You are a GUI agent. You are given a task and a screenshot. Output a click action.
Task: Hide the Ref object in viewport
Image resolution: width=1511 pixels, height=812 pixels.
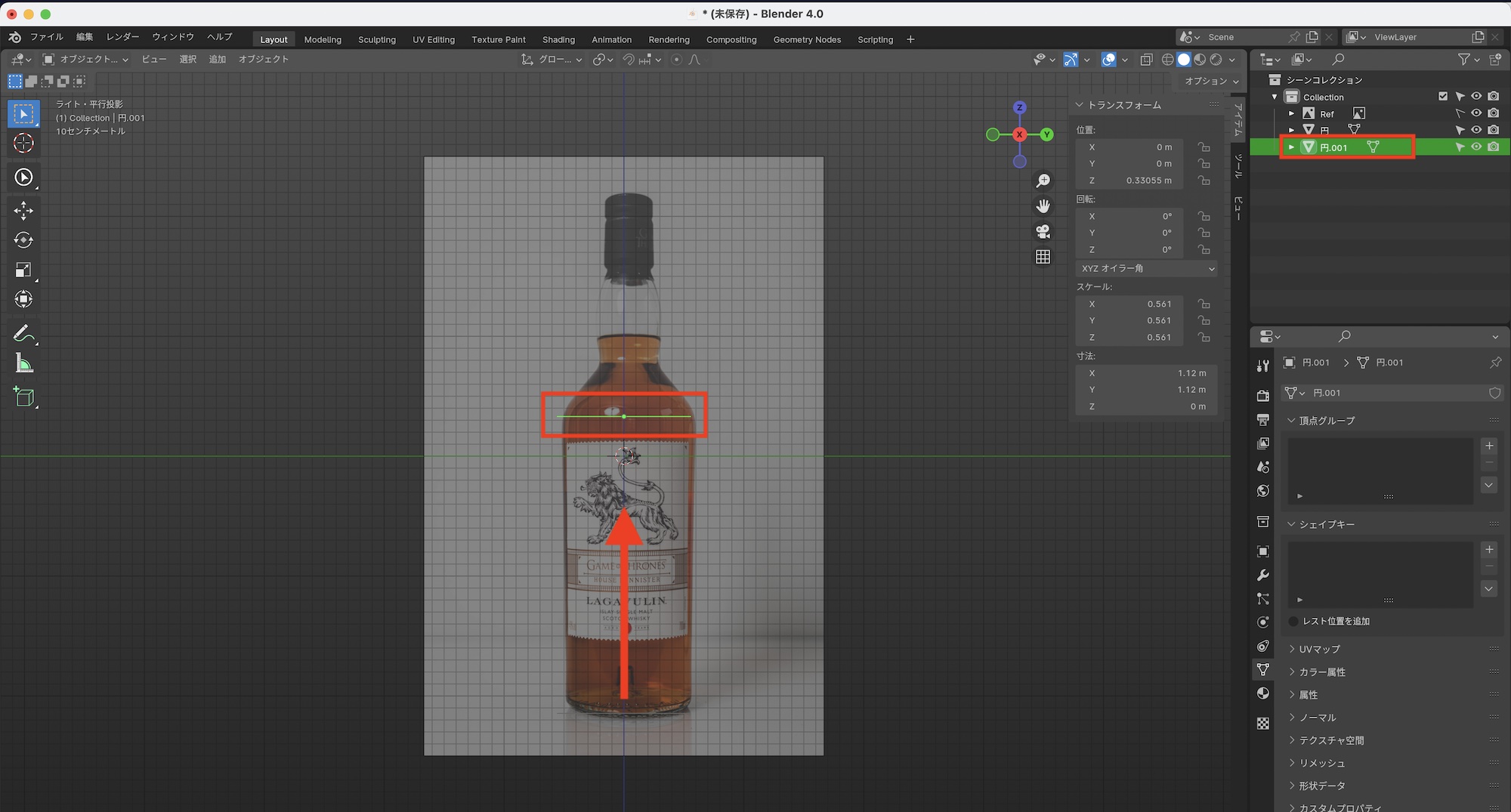click(x=1476, y=113)
